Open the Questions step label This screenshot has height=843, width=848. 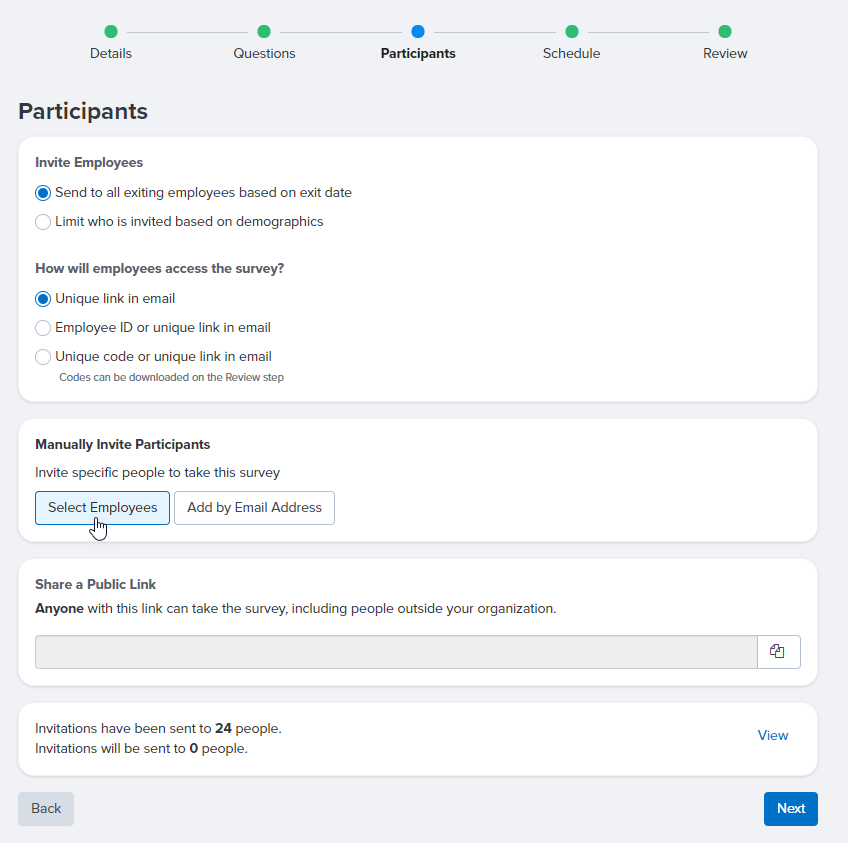pos(264,54)
